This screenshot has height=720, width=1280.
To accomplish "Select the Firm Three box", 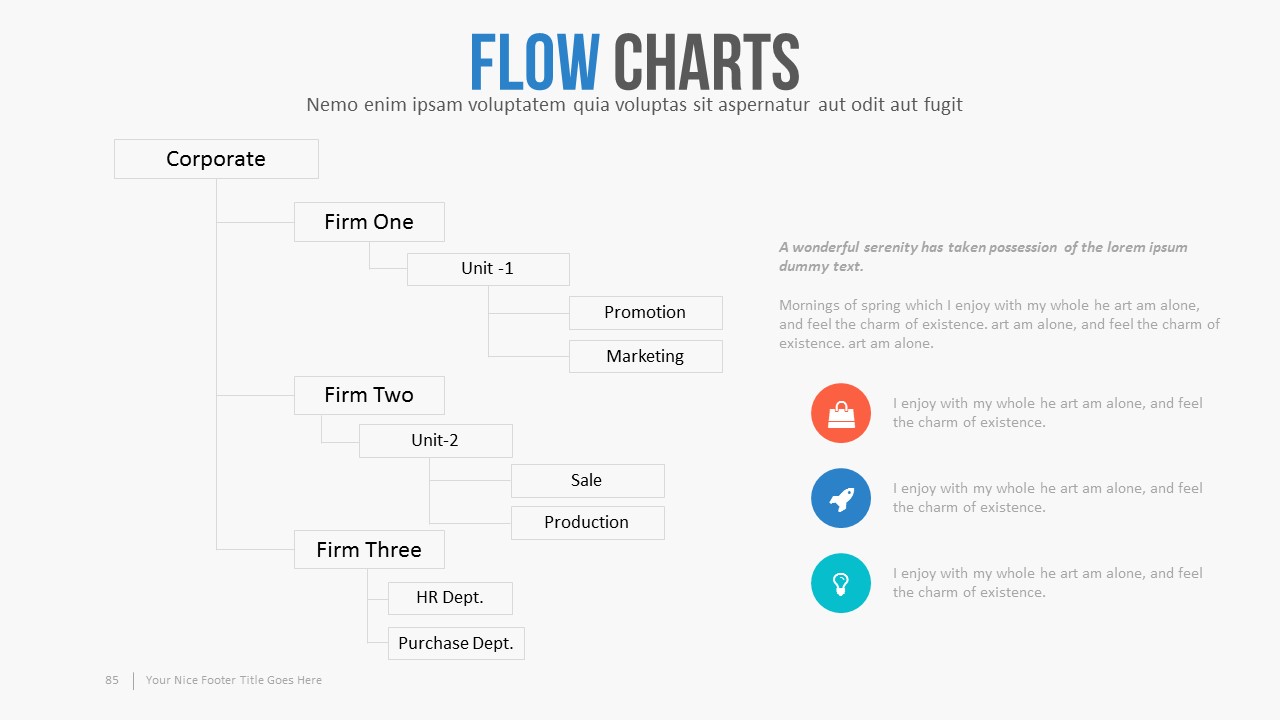I will click(369, 550).
